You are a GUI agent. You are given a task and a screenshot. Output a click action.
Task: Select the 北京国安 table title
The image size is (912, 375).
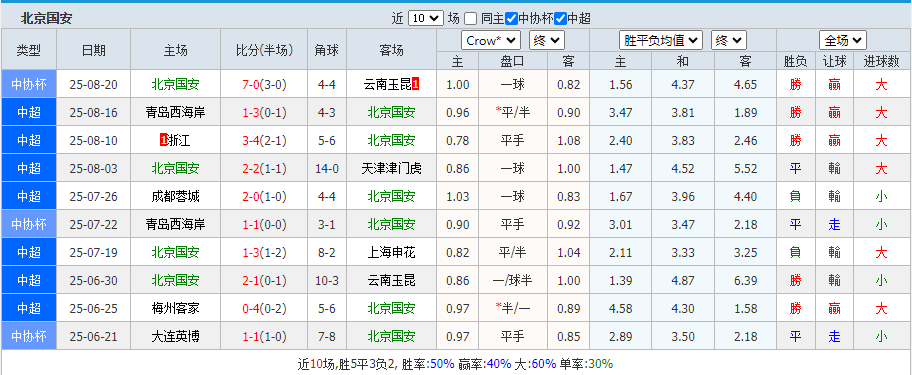47,19
